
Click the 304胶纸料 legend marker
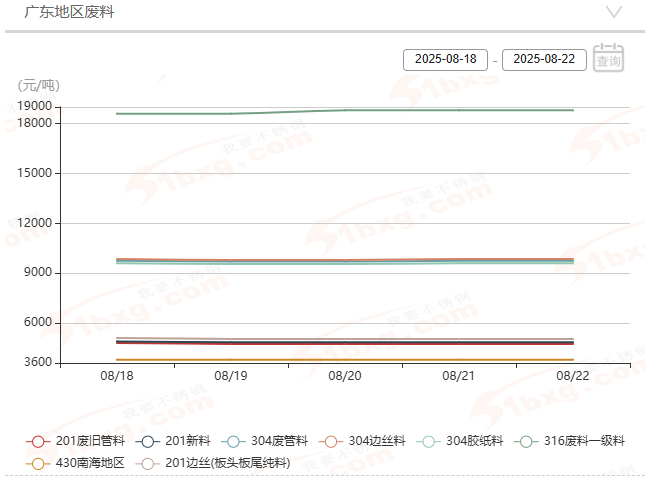(x=430, y=441)
